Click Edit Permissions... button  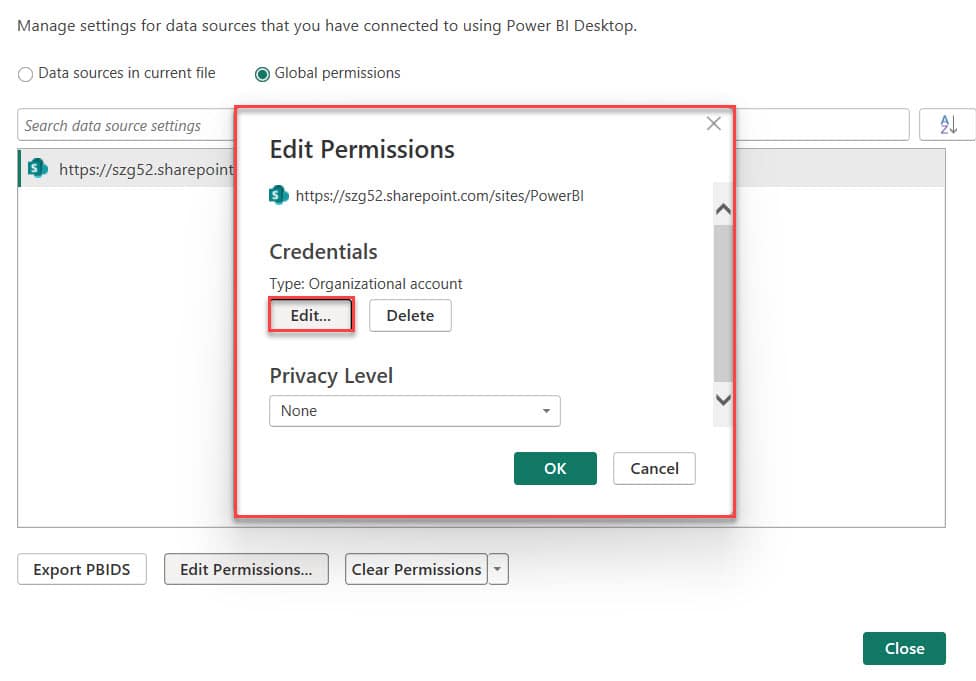click(246, 569)
